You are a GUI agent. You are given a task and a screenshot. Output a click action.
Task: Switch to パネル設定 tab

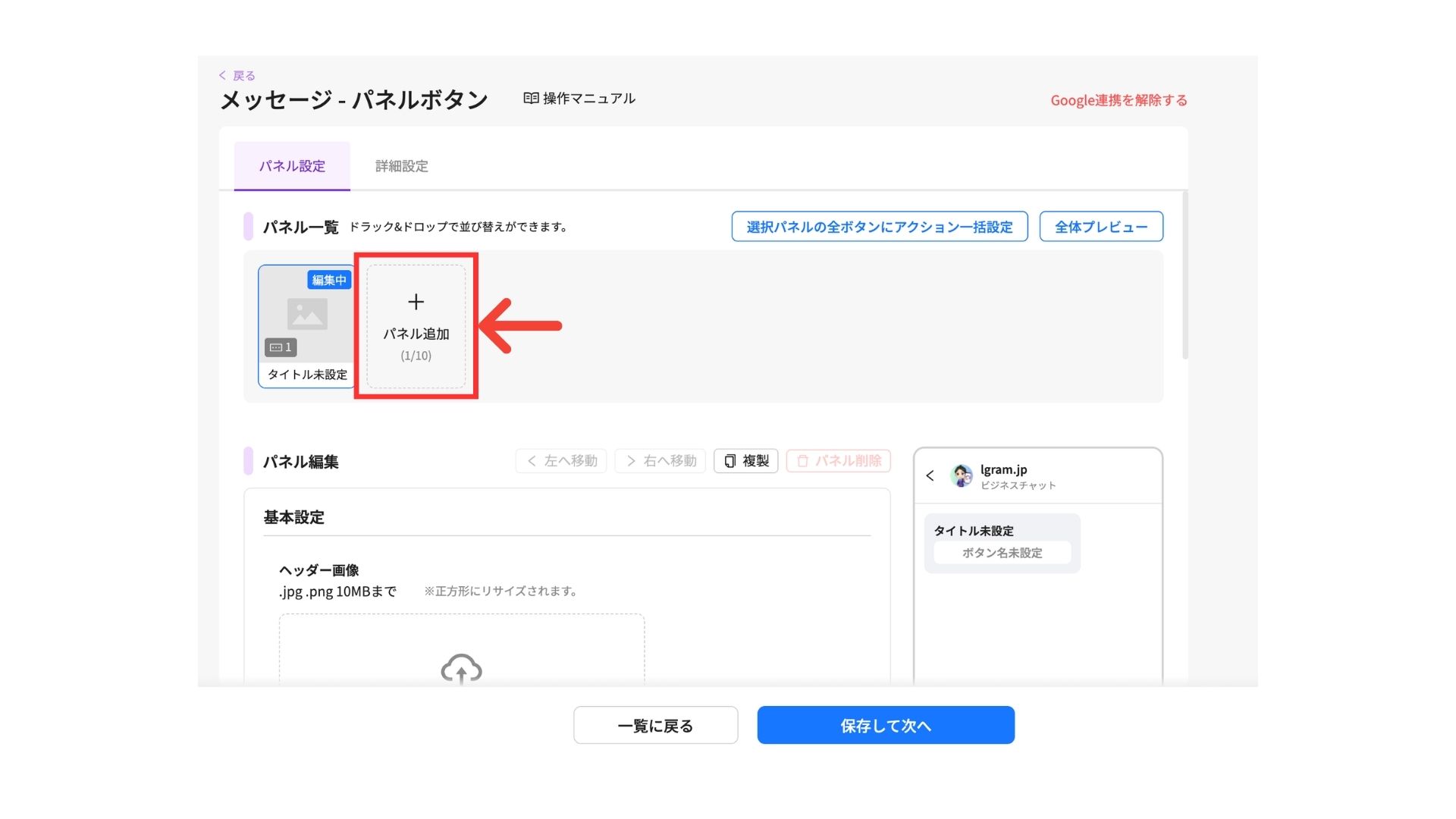click(x=292, y=166)
